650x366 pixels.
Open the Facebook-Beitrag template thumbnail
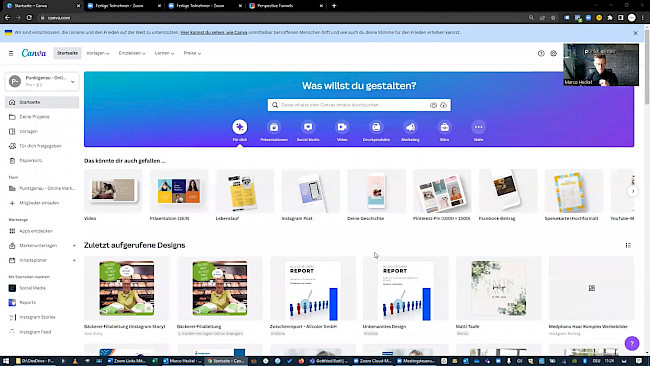click(x=508, y=191)
